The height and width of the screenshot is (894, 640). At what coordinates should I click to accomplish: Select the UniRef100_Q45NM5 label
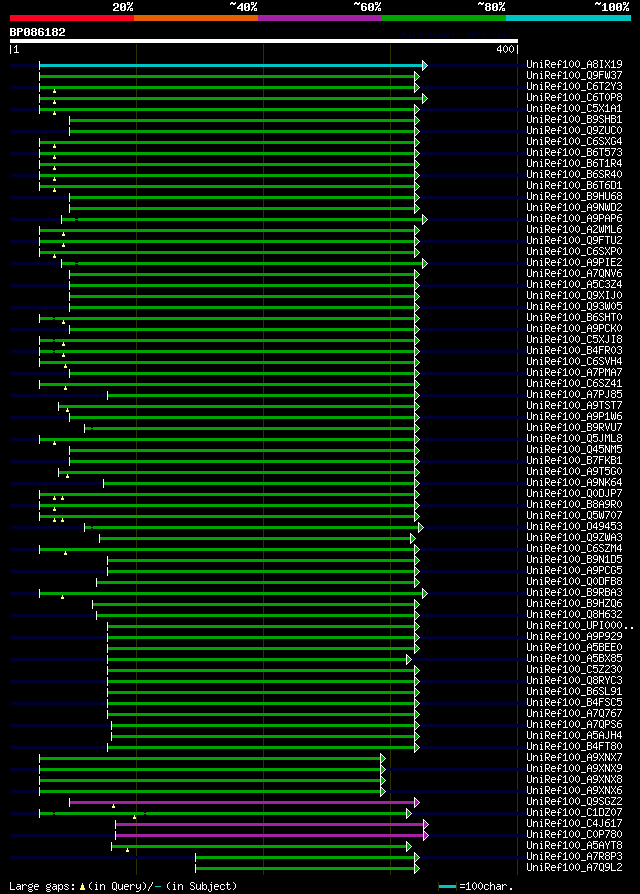(x=574, y=449)
